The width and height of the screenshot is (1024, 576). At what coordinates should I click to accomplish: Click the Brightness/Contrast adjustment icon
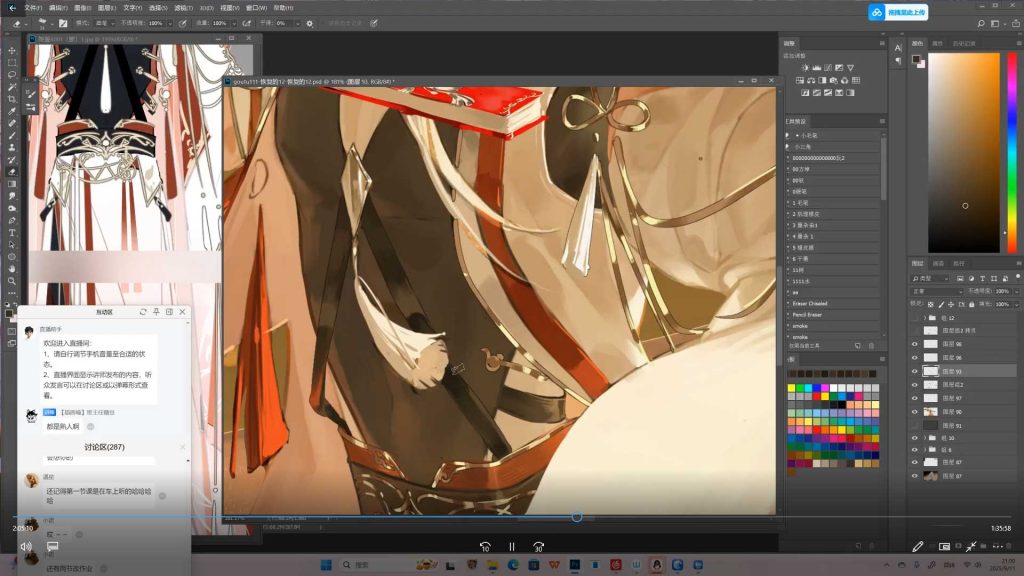point(806,68)
